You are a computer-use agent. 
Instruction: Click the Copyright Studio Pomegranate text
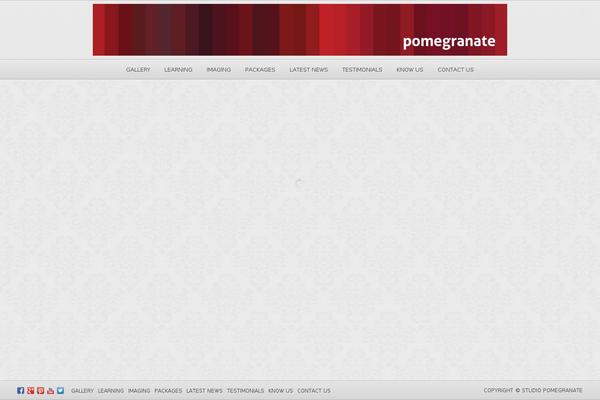(533, 390)
